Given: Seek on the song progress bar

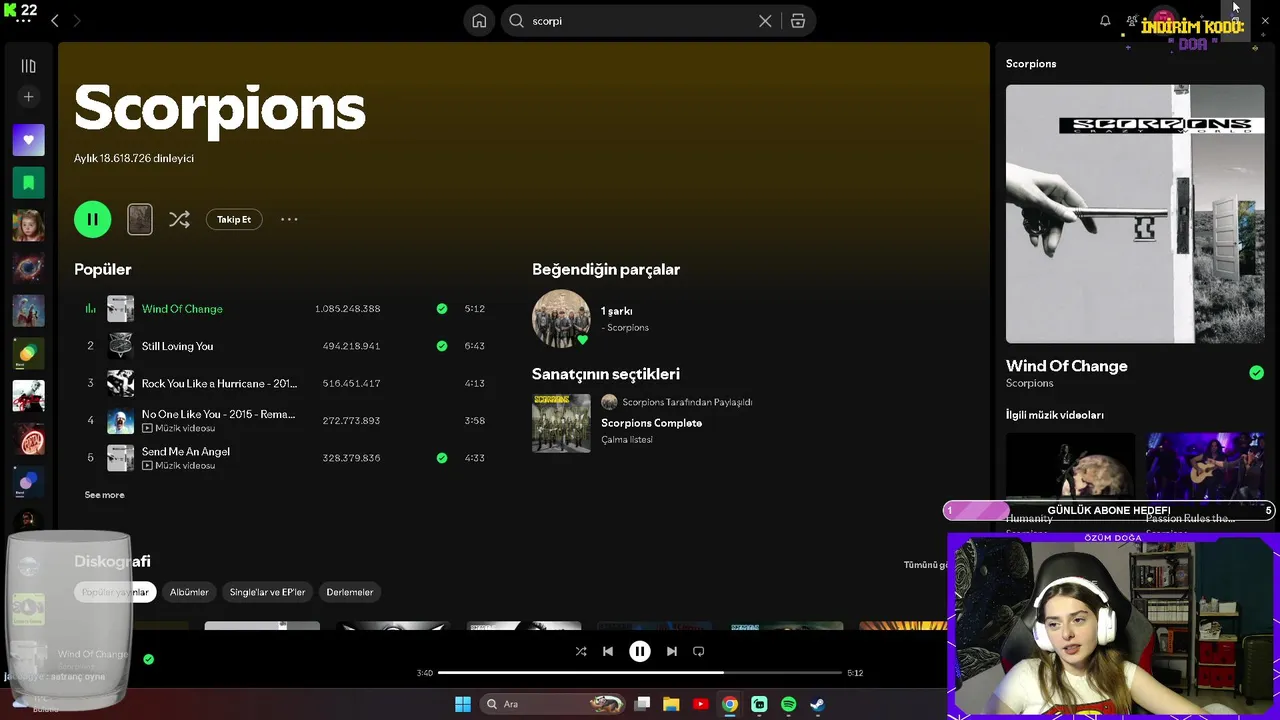Looking at the screenshot, I should click(x=640, y=673).
